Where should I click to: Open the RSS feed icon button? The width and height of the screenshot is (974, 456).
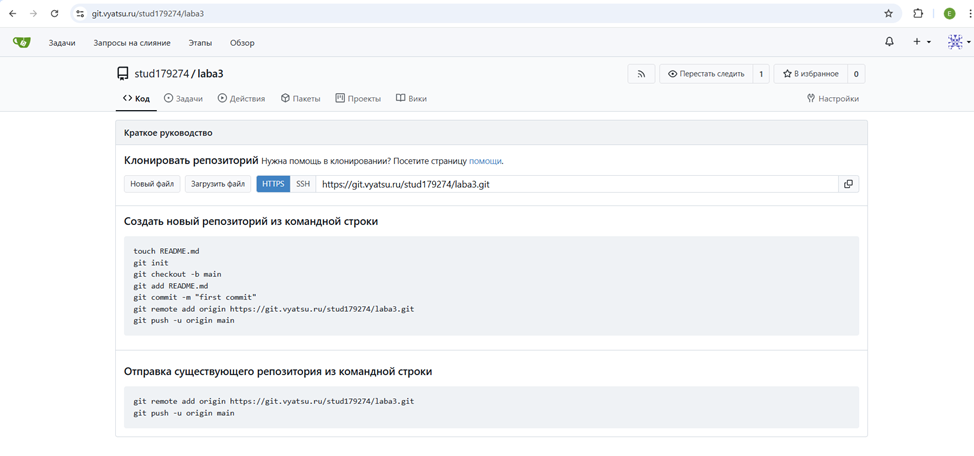pos(641,74)
